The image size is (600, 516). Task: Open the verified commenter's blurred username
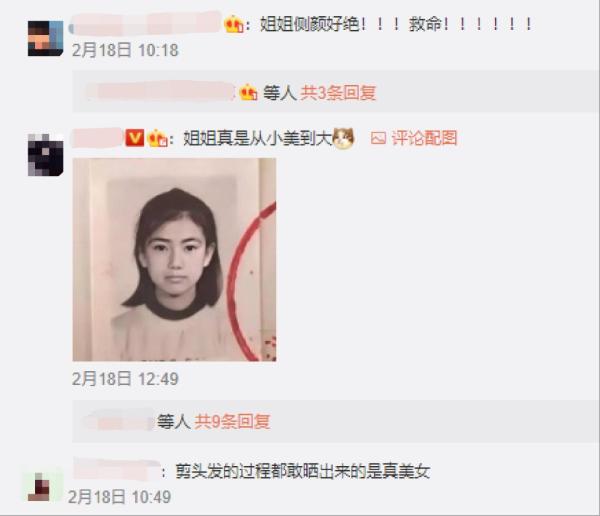(x=98, y=138)
